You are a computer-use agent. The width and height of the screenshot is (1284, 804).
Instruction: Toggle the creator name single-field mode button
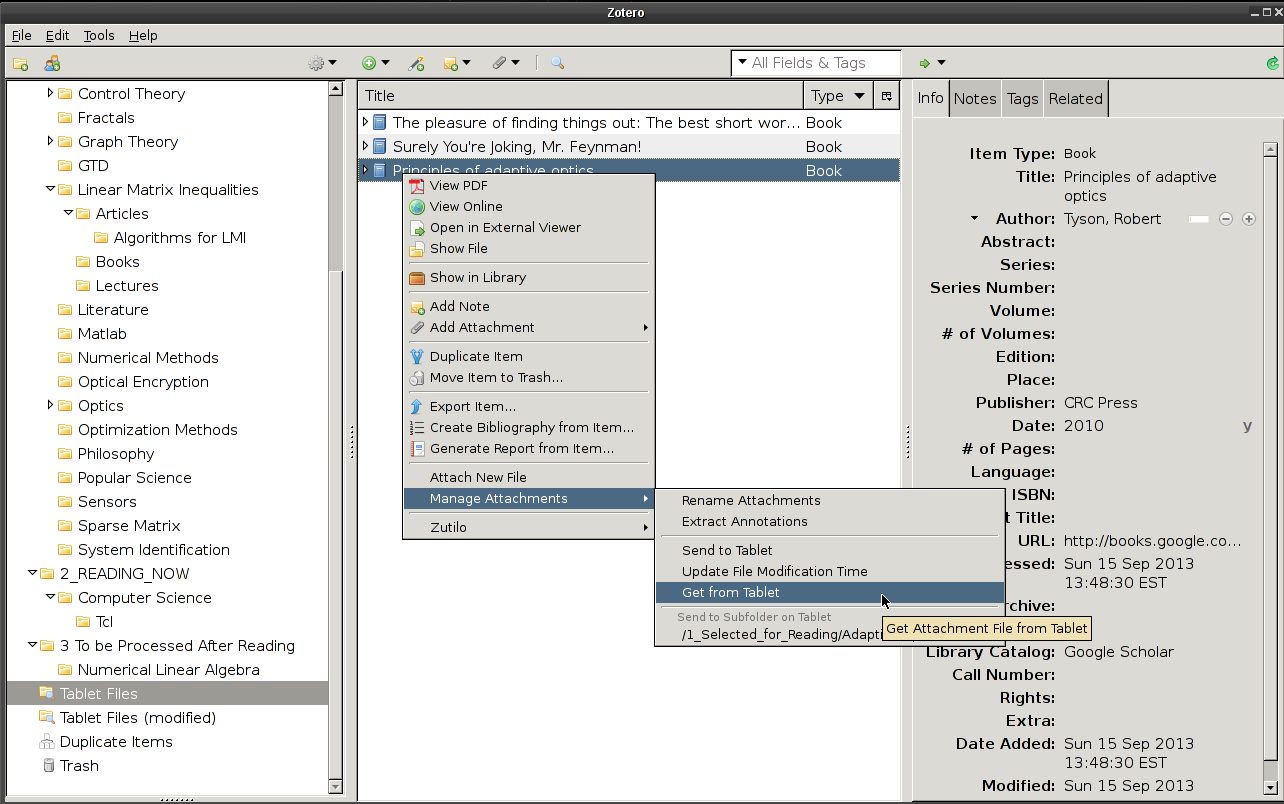coord(1198,219)
